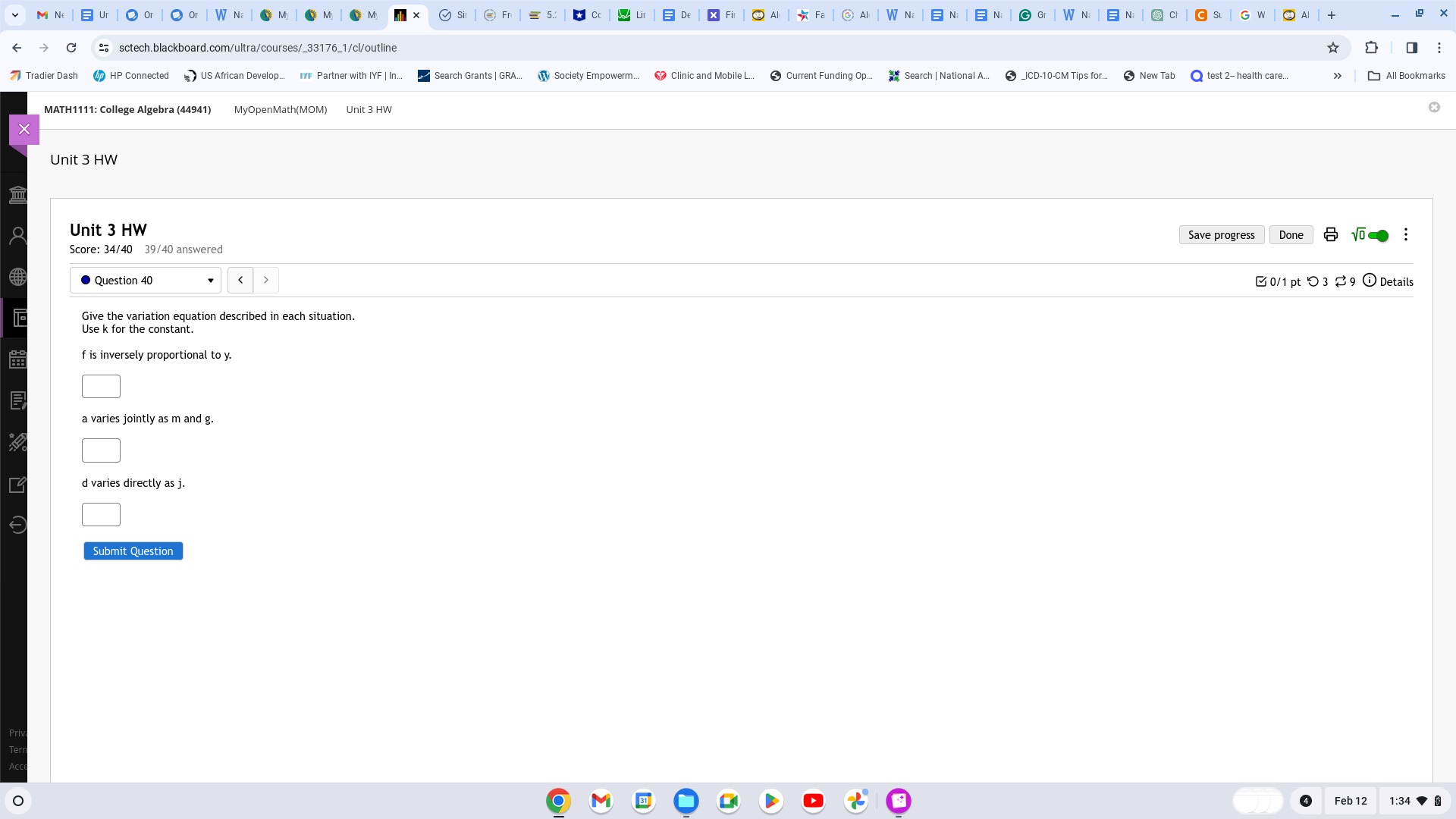This screenshot has height=819, width=1456.
Task: Open the browser Extensions puzzle icon
Action: coord(1371,47)
